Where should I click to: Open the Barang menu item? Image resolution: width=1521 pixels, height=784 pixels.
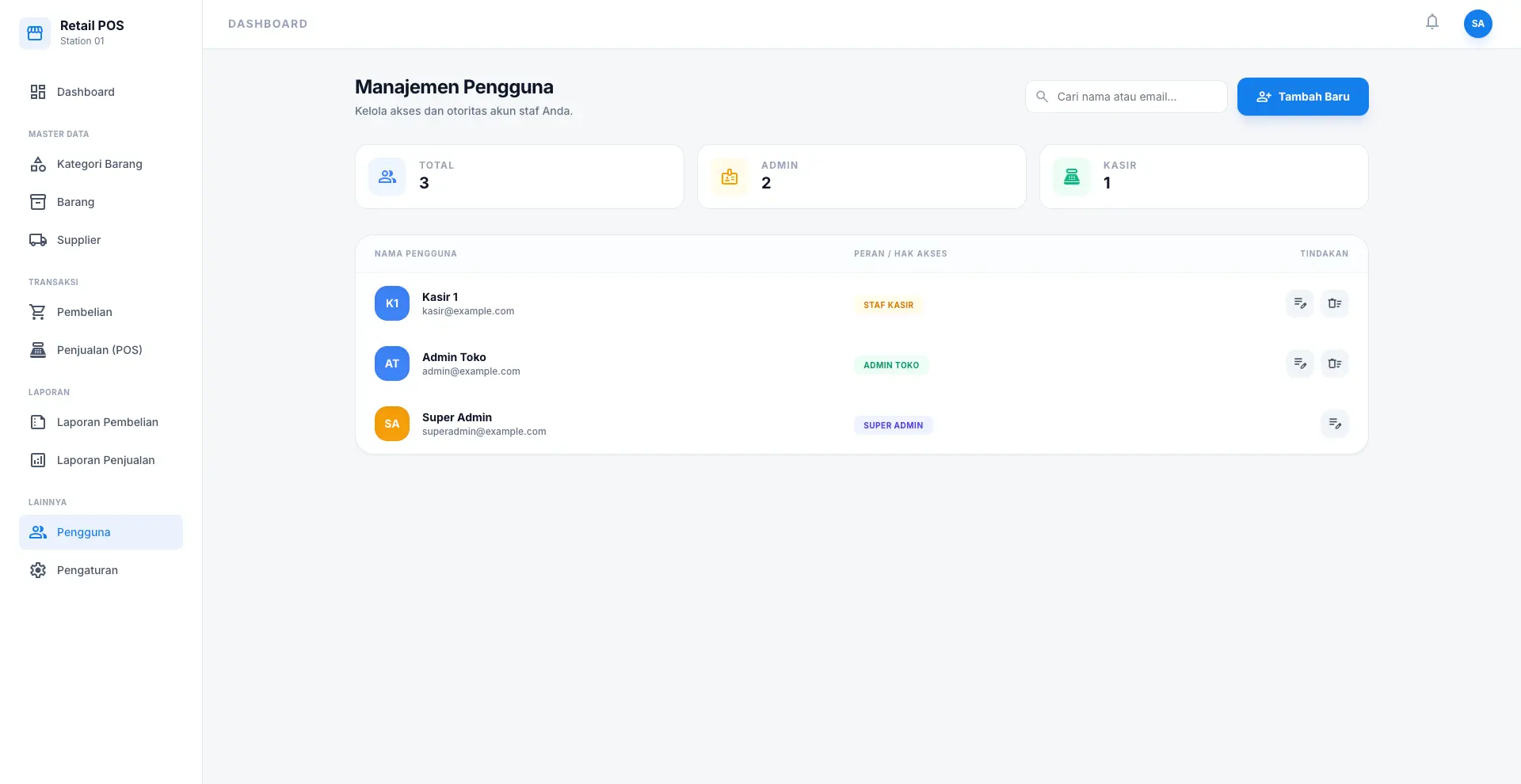pyautogui.click(x=75, y=202)
